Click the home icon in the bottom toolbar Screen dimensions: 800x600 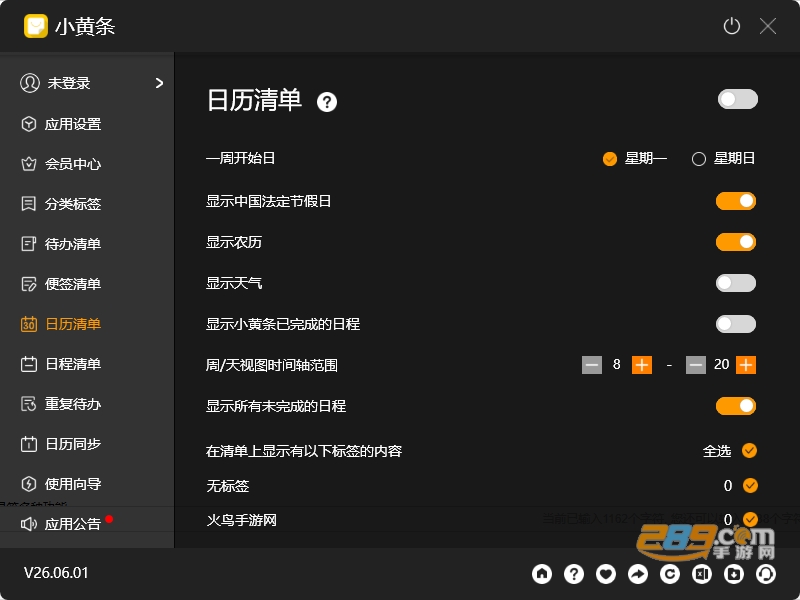[542, 574]
